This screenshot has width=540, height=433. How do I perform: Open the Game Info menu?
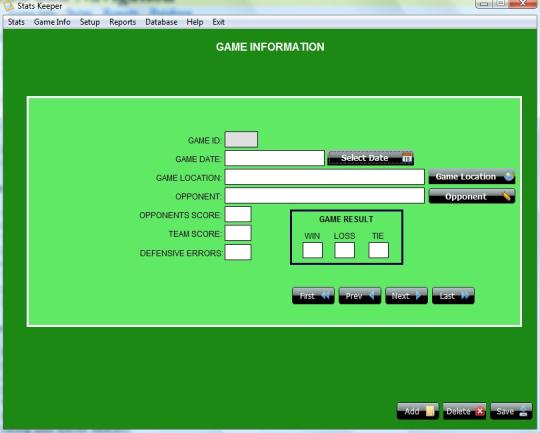pyautogui.click(x=52, y=22)
